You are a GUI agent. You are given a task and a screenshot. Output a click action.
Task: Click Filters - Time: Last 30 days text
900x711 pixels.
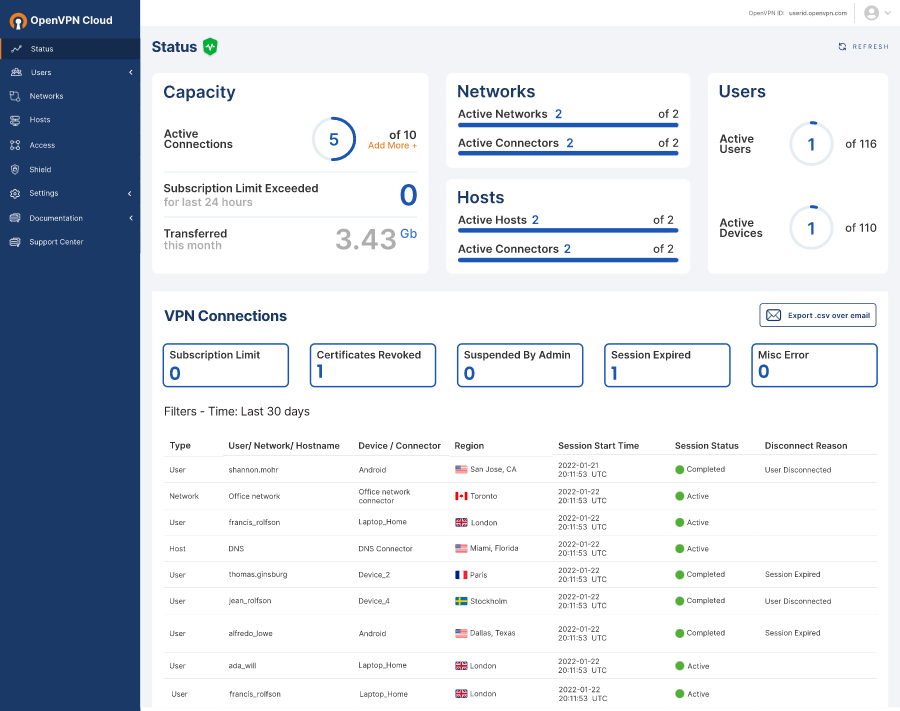pos(236,411)
